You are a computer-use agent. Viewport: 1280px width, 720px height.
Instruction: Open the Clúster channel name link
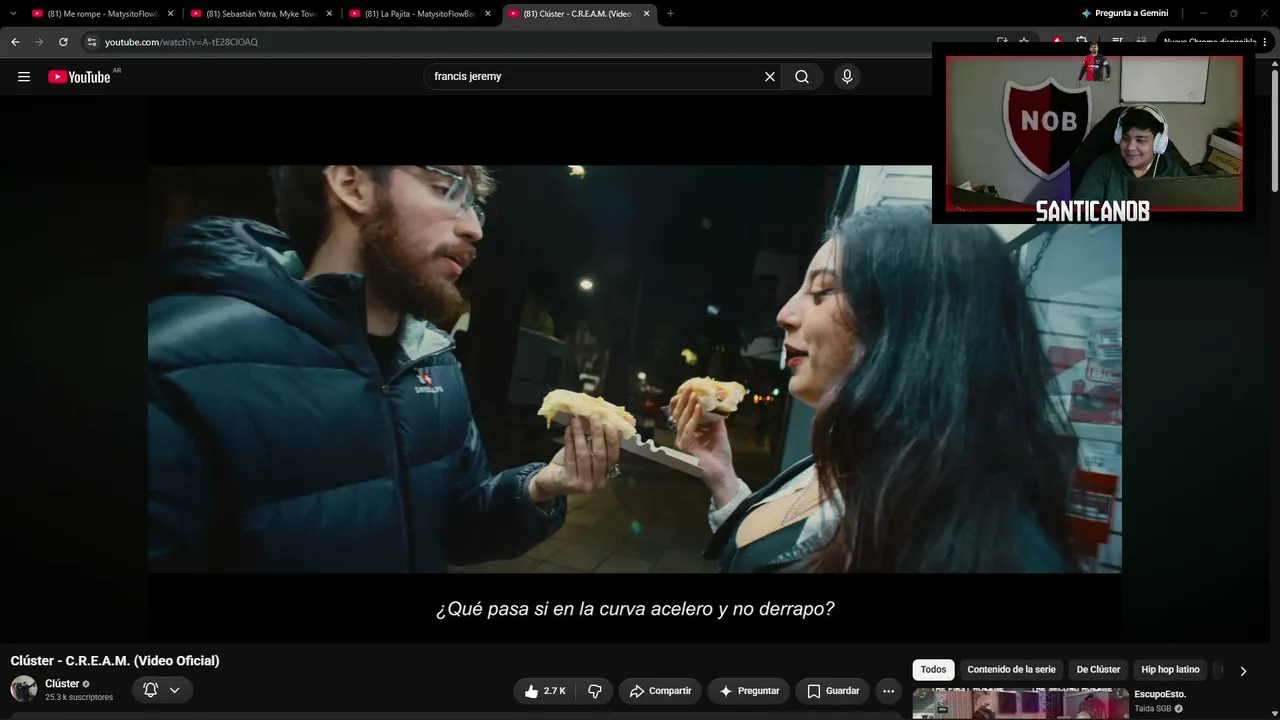[x=62, y=684]
